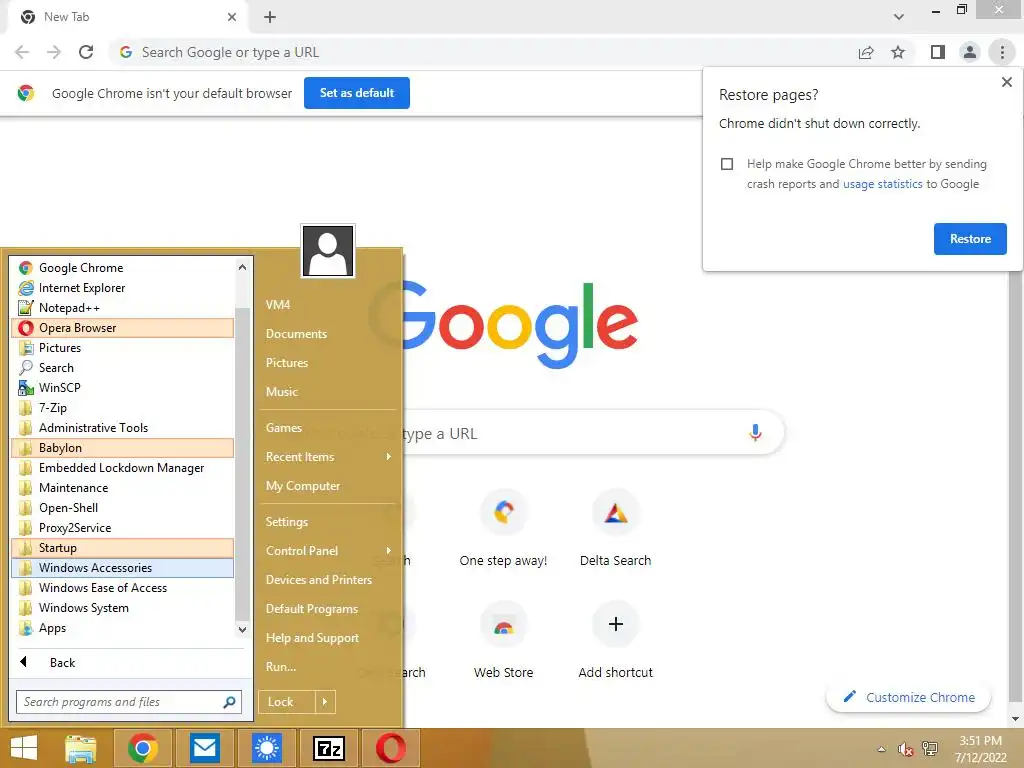The height and width of the screenshot is (768, 1024).
Task: Click the Lock button
Action: [x=287, y=702]
